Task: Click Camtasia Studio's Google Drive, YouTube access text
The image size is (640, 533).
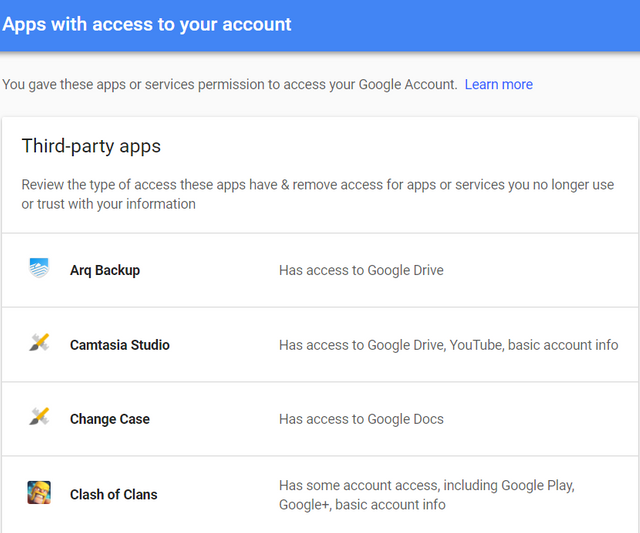Action: click(449, 345)
